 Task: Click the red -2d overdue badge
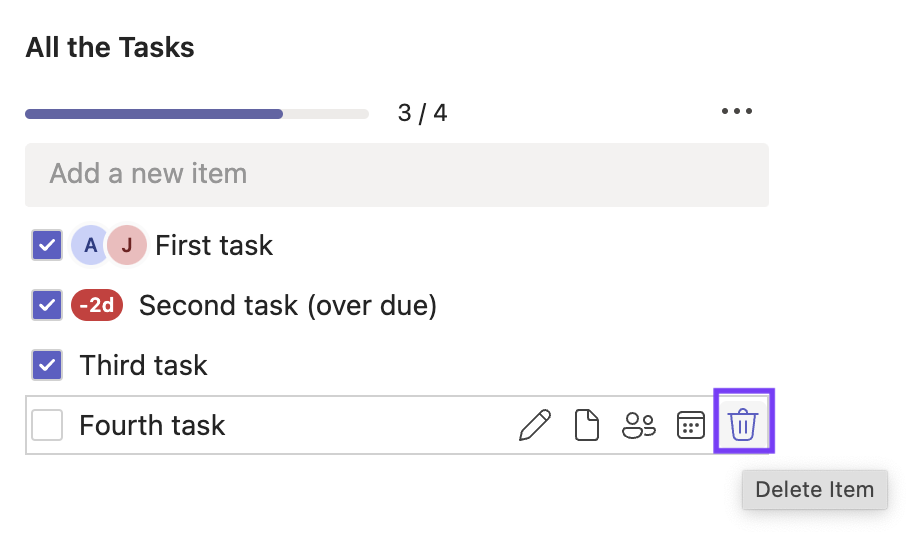coord(97,305)
